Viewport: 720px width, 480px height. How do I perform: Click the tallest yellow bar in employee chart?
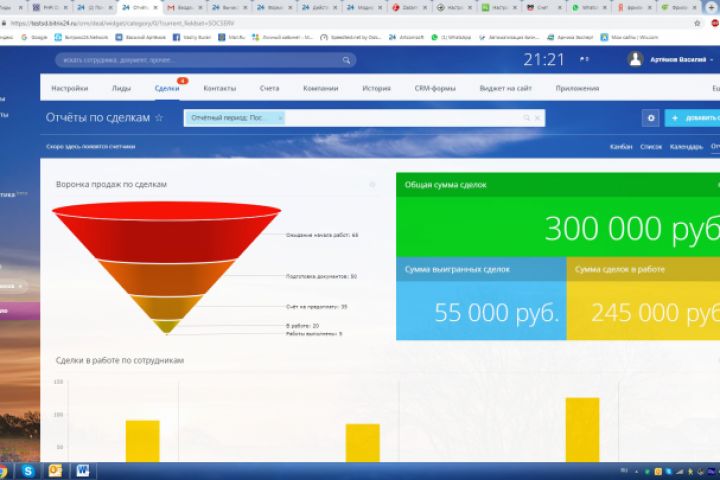[x=582, y=430]
